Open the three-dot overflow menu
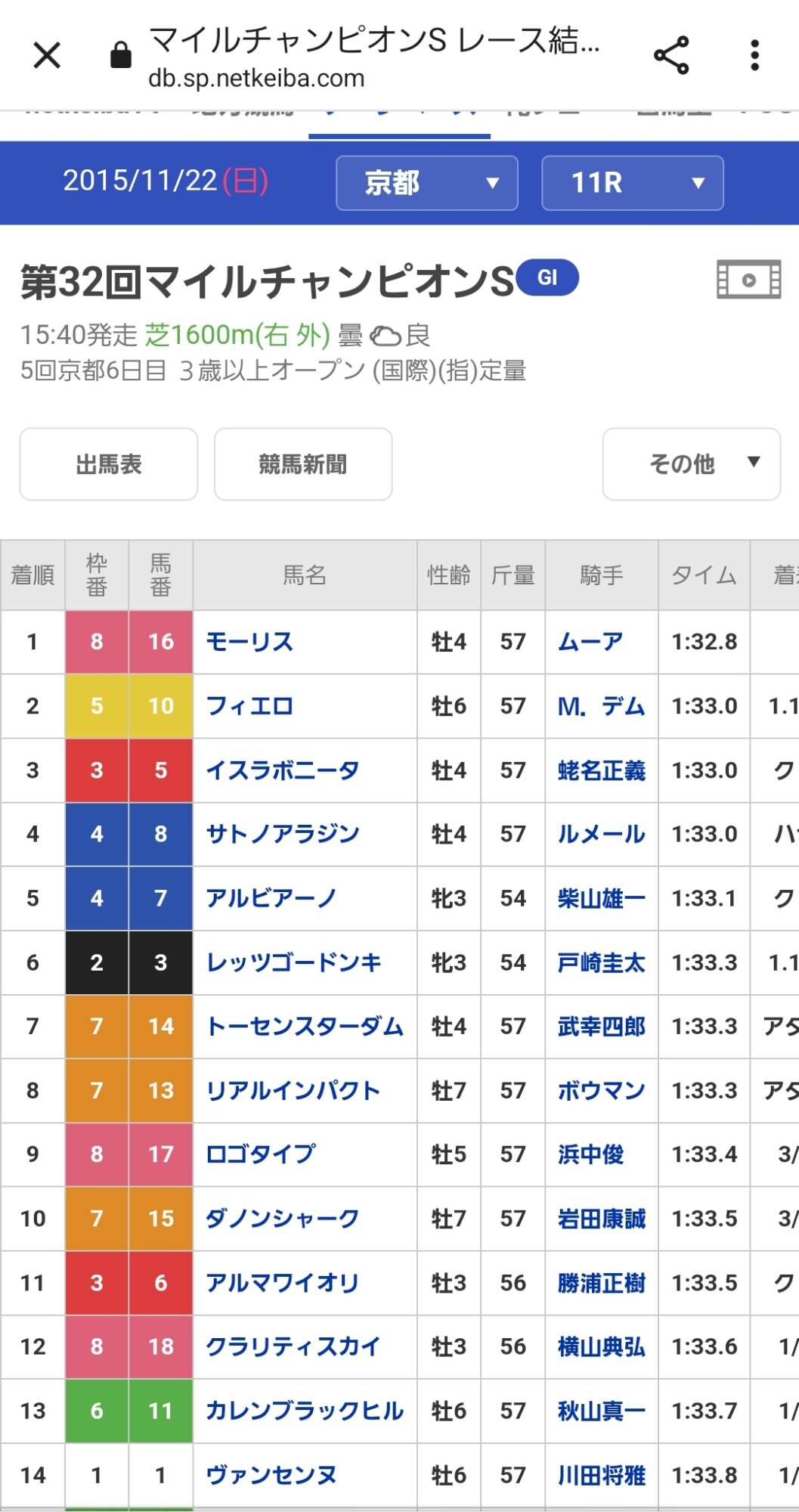 click(754, 55)
